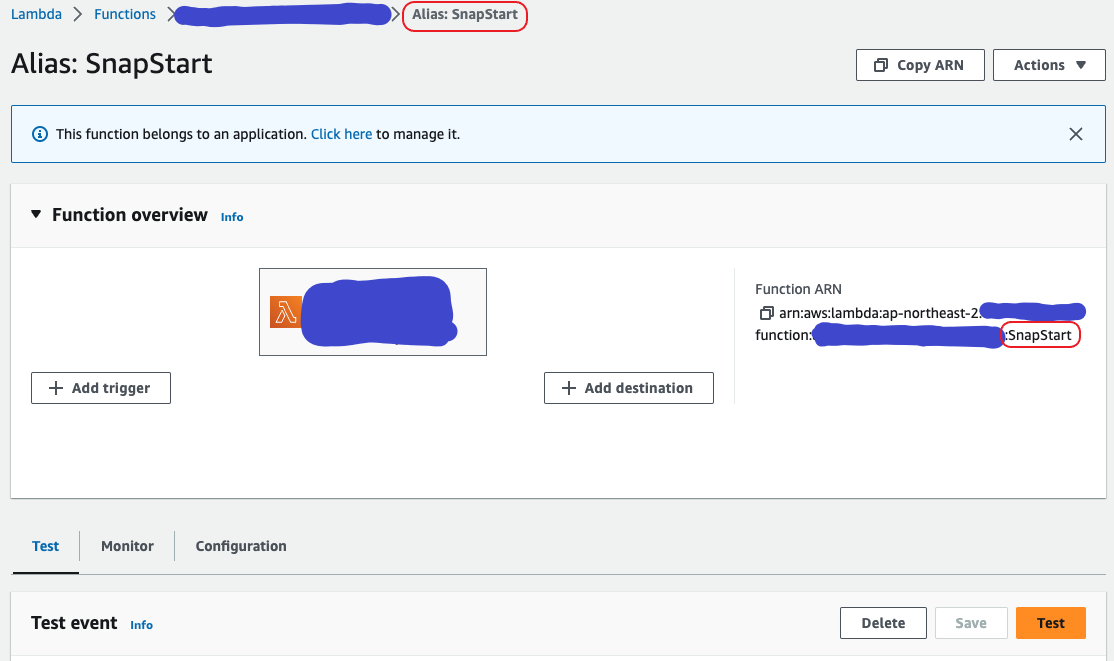Screen dimensions: 1114x661
Task: Collapse the Function overview section
Action: point(37,215)
